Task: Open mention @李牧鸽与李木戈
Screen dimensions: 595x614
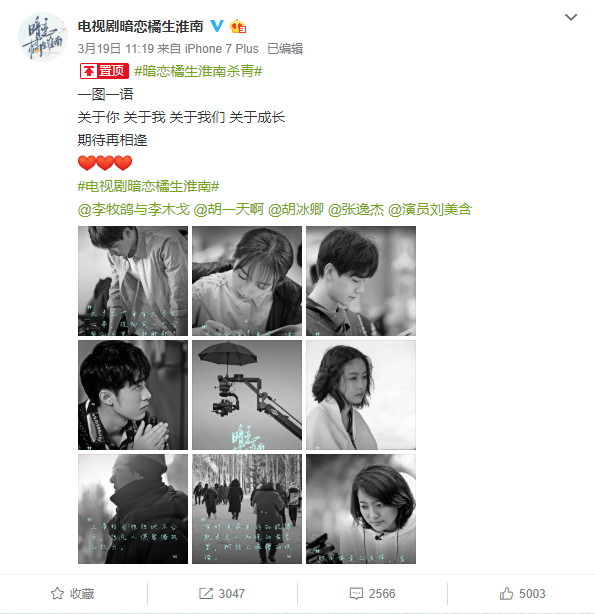Action: tap(134, 209)
